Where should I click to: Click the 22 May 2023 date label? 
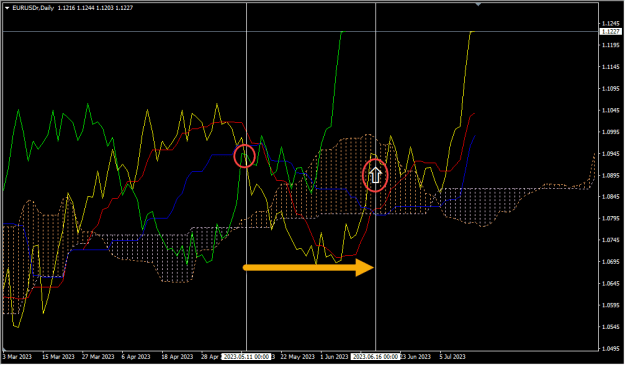[298, 357]
